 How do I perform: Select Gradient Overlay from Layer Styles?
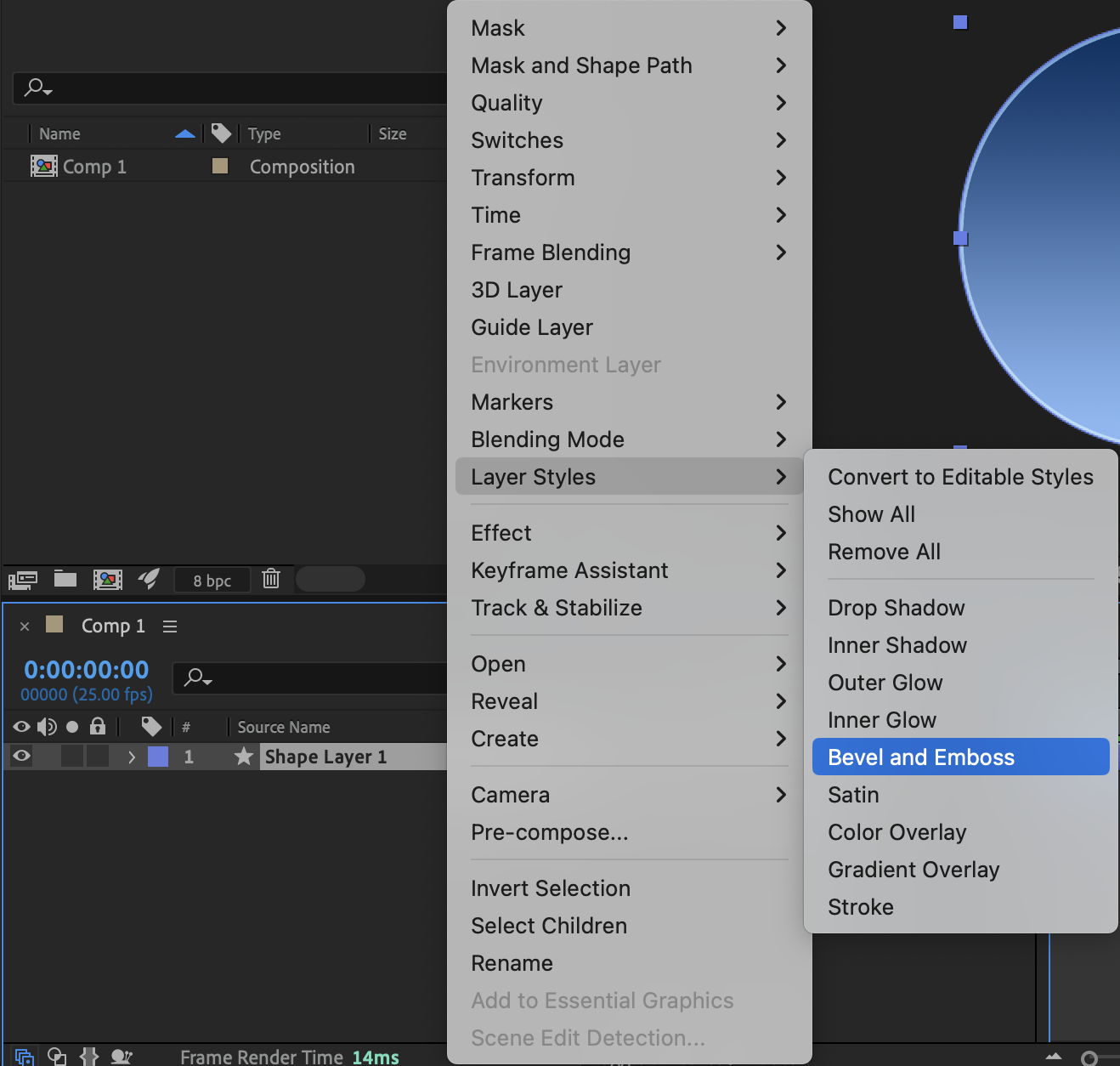coord(961,870)
